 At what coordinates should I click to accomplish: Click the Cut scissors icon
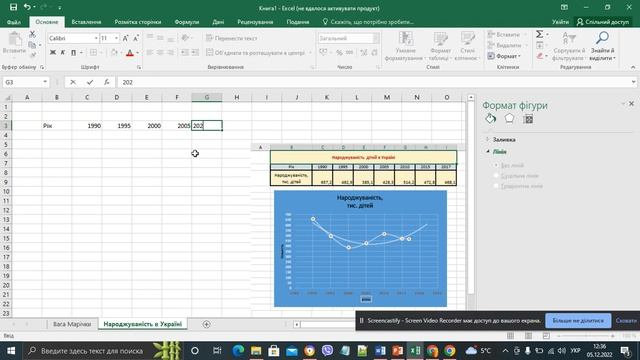[32, 34]
